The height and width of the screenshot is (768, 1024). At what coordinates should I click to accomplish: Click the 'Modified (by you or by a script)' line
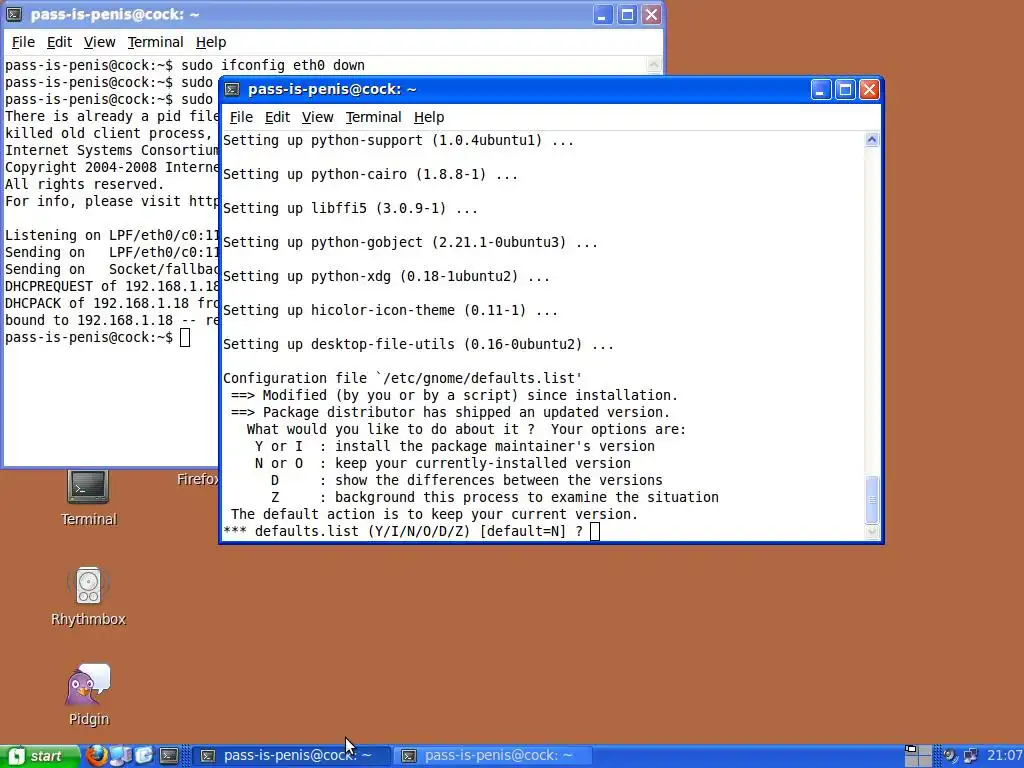(454, 395)
